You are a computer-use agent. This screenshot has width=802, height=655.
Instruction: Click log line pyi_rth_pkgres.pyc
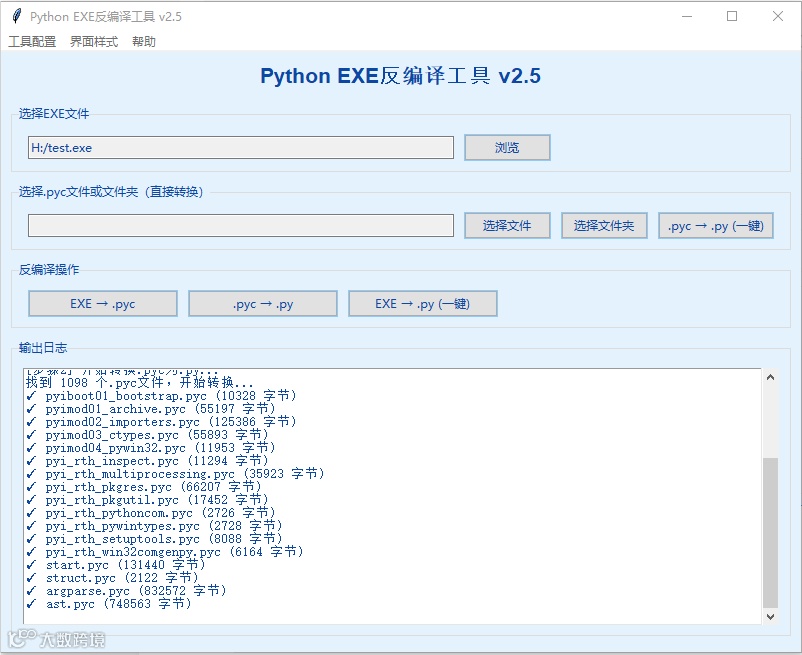pyautogui.click(x=144, y=487)
